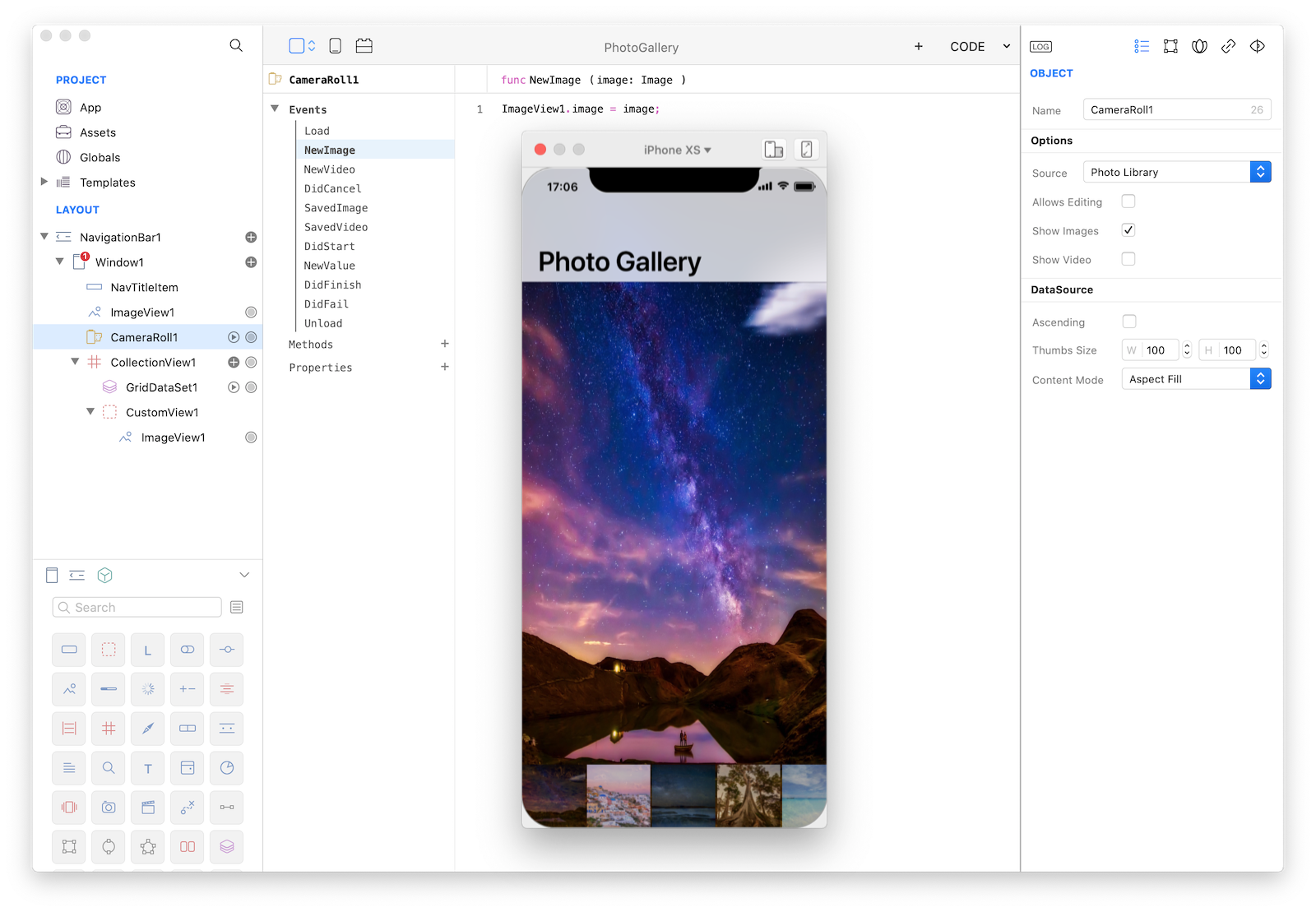
Task: Click the Name field containing CameraRoll1
Action: pos(1177,109)
